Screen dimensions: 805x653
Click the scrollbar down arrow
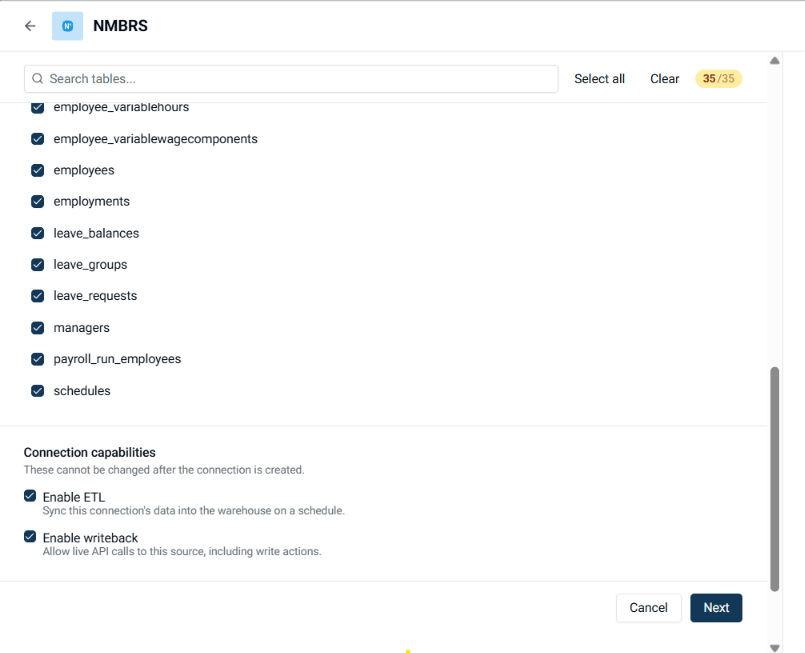point(774,647)
